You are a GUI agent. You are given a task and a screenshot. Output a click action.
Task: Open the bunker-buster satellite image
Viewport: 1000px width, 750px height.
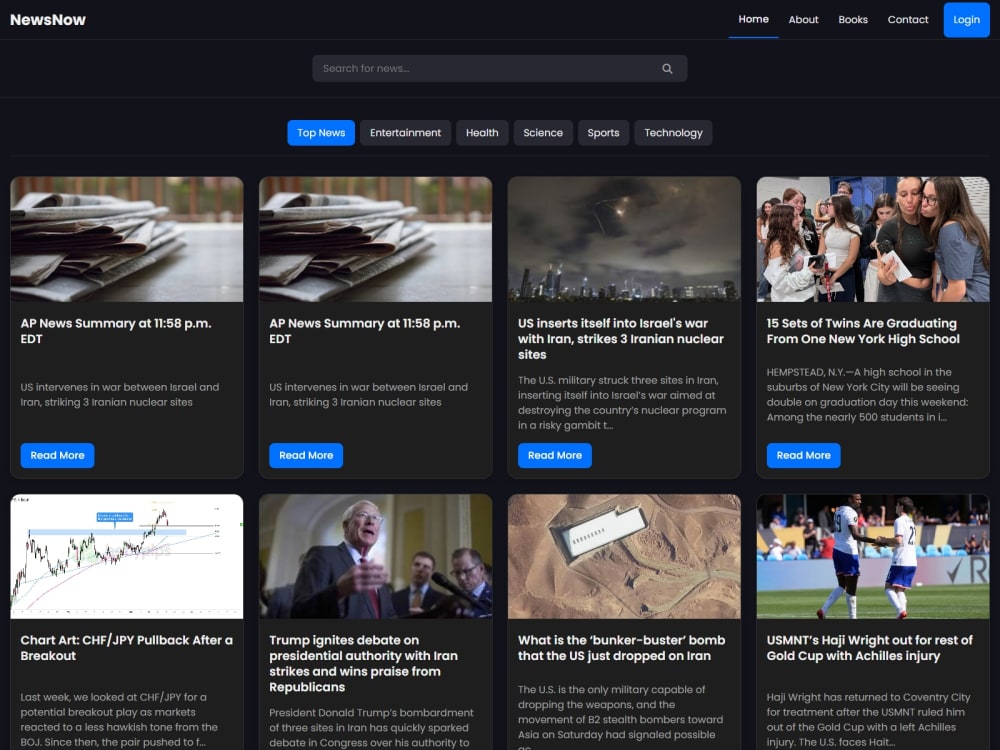(624, 556)
